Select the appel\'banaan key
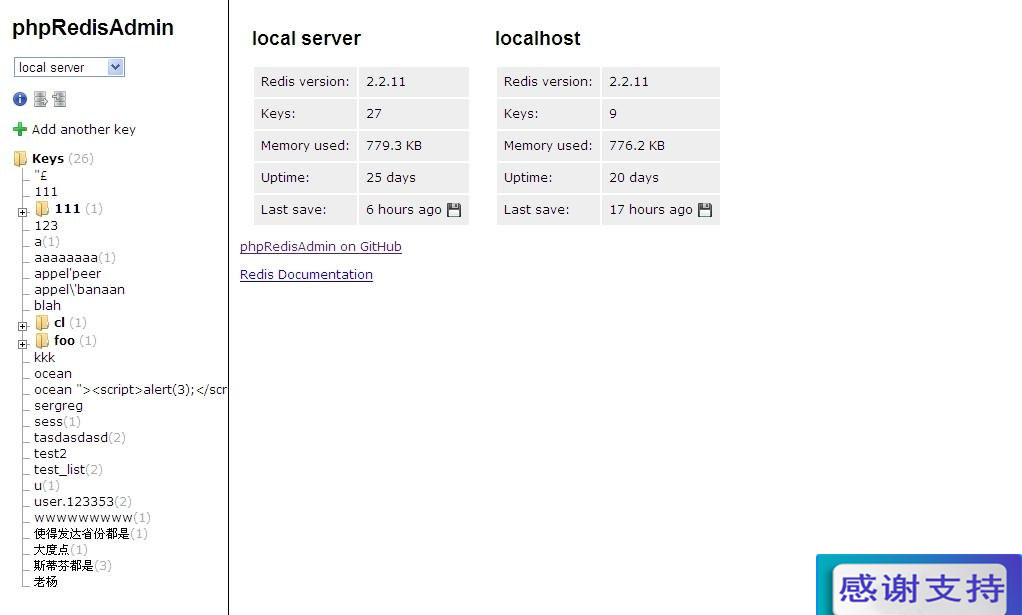This screenshot has width=1022, height=615. click(x=80, y=289)
